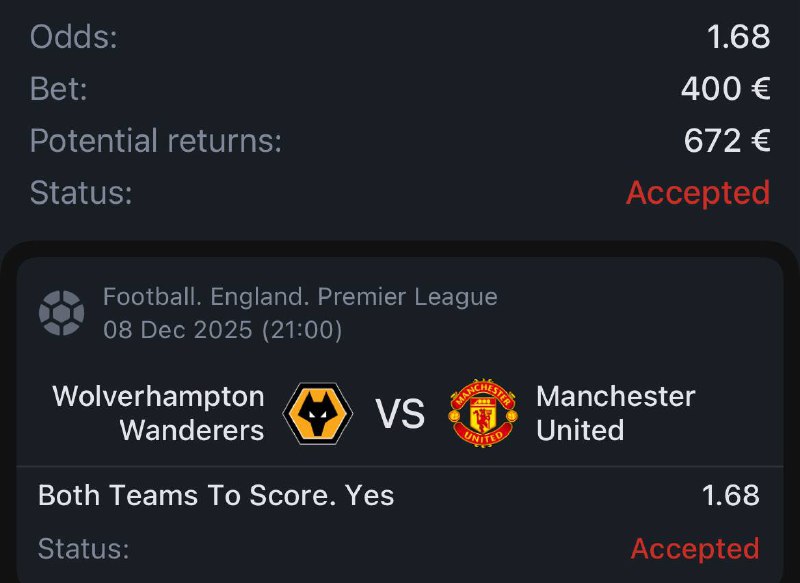The height and width of the screenshot is (583, 800).
Task: Tap the Odds label at the top
Action: coord(74,37)
